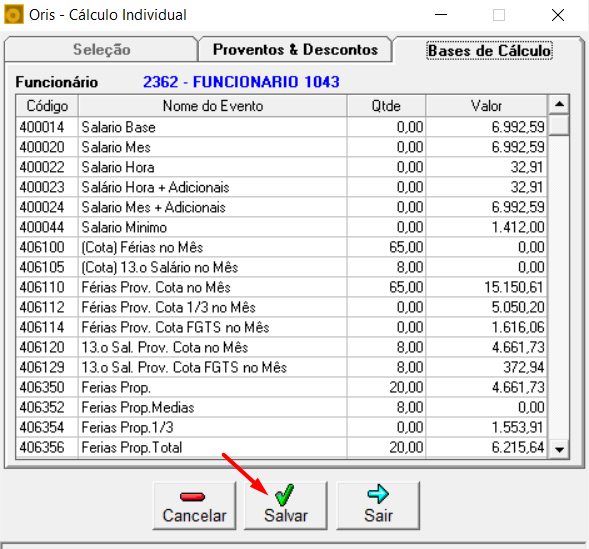This screenshot has width=589, height=549.
Task: Select (Cota) 13.o Salário no Mês row
Action: coord(281,267)
